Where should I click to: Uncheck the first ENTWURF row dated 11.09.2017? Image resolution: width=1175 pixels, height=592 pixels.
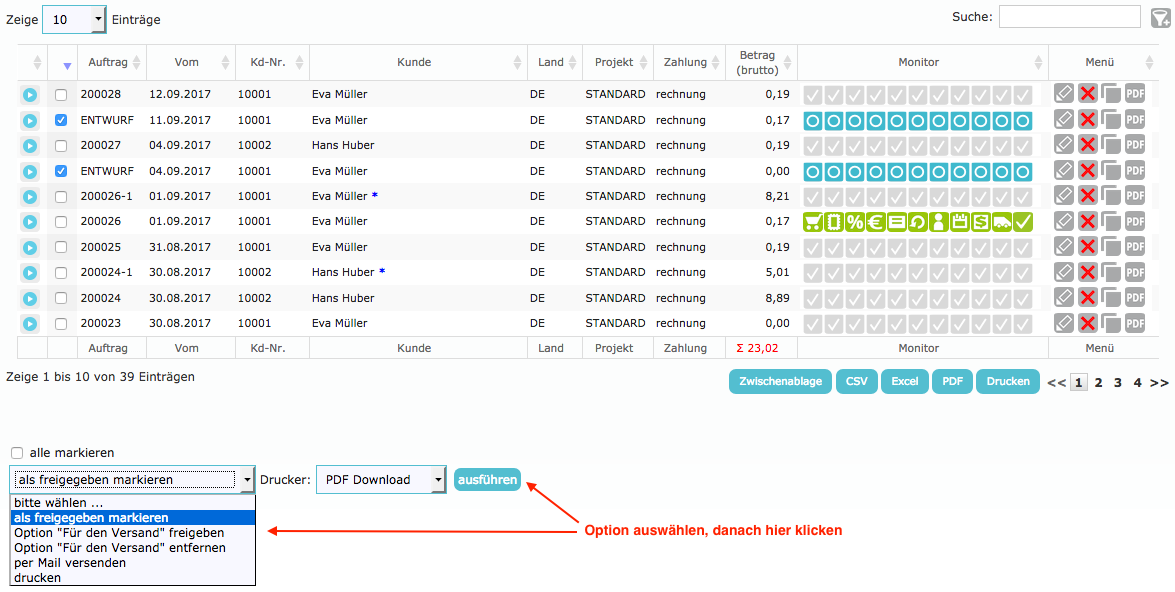[61, 120]
